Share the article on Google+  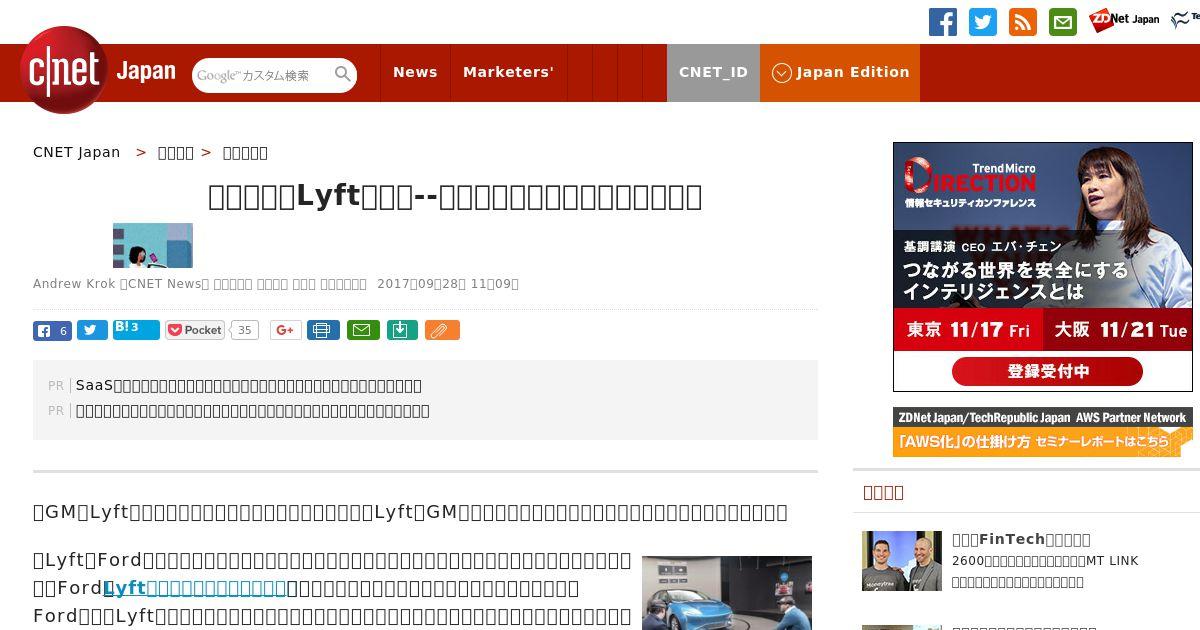[286, 330]
